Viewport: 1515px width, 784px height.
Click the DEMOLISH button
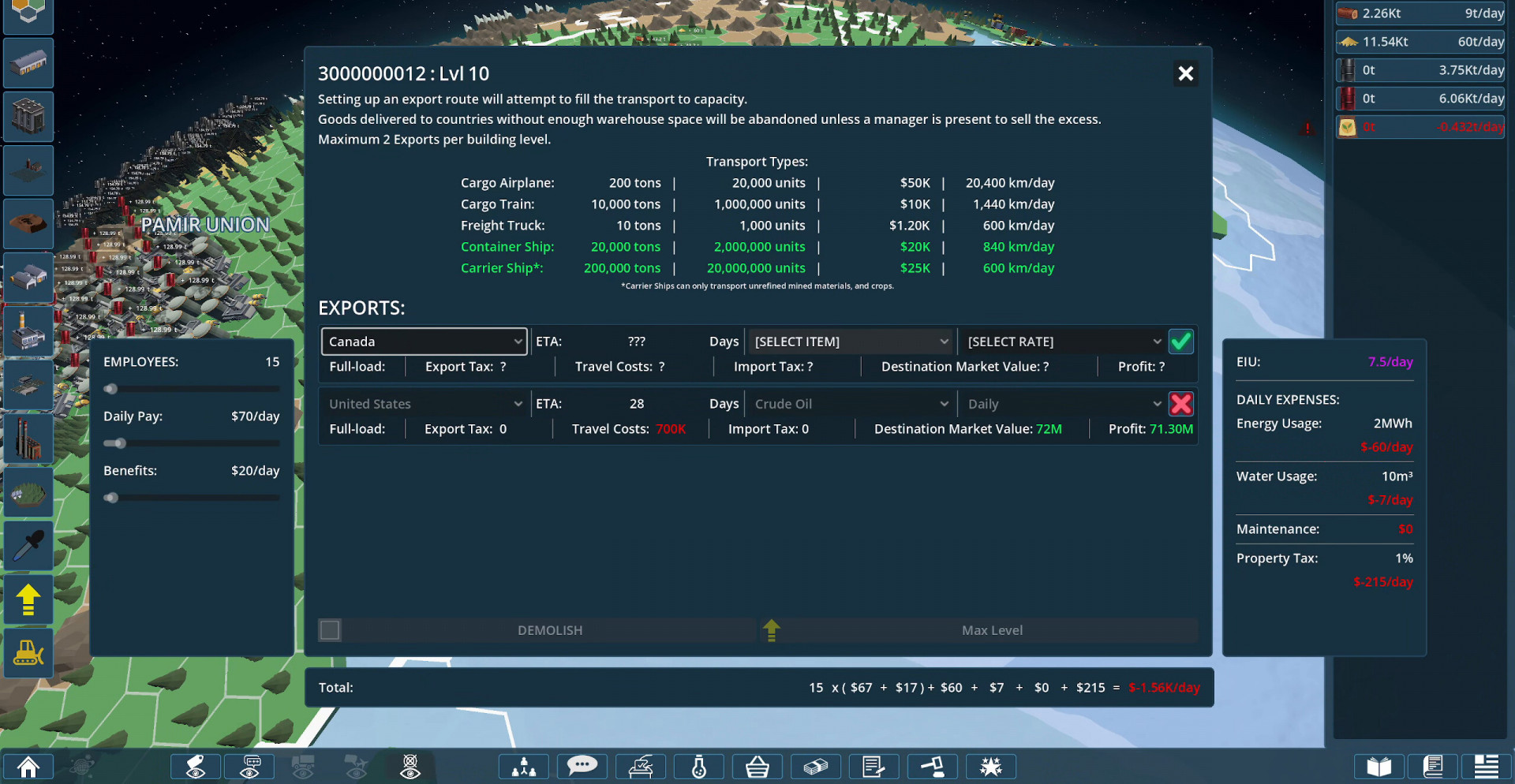coord(549,630)
